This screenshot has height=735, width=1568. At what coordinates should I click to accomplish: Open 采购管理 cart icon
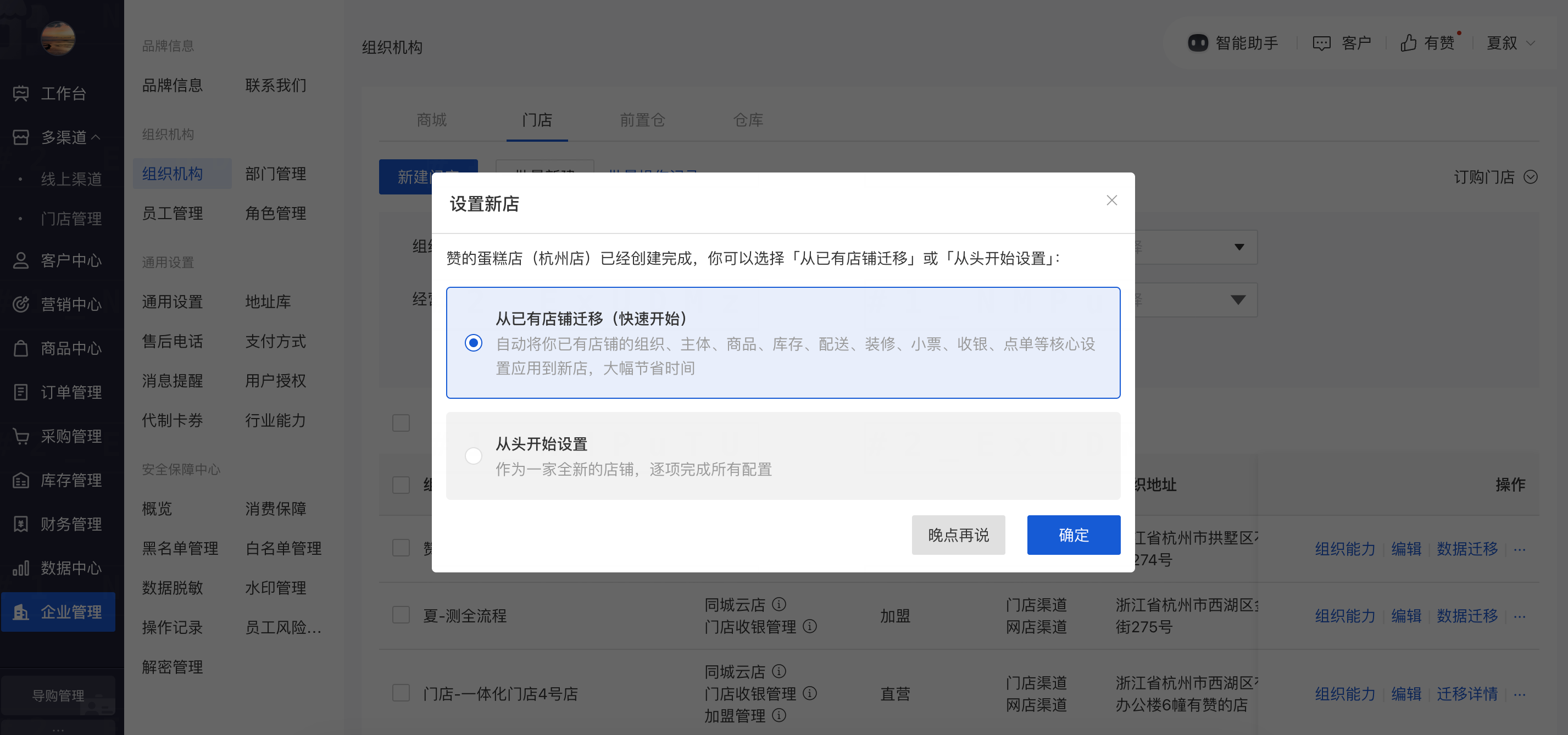pos(21,436)
